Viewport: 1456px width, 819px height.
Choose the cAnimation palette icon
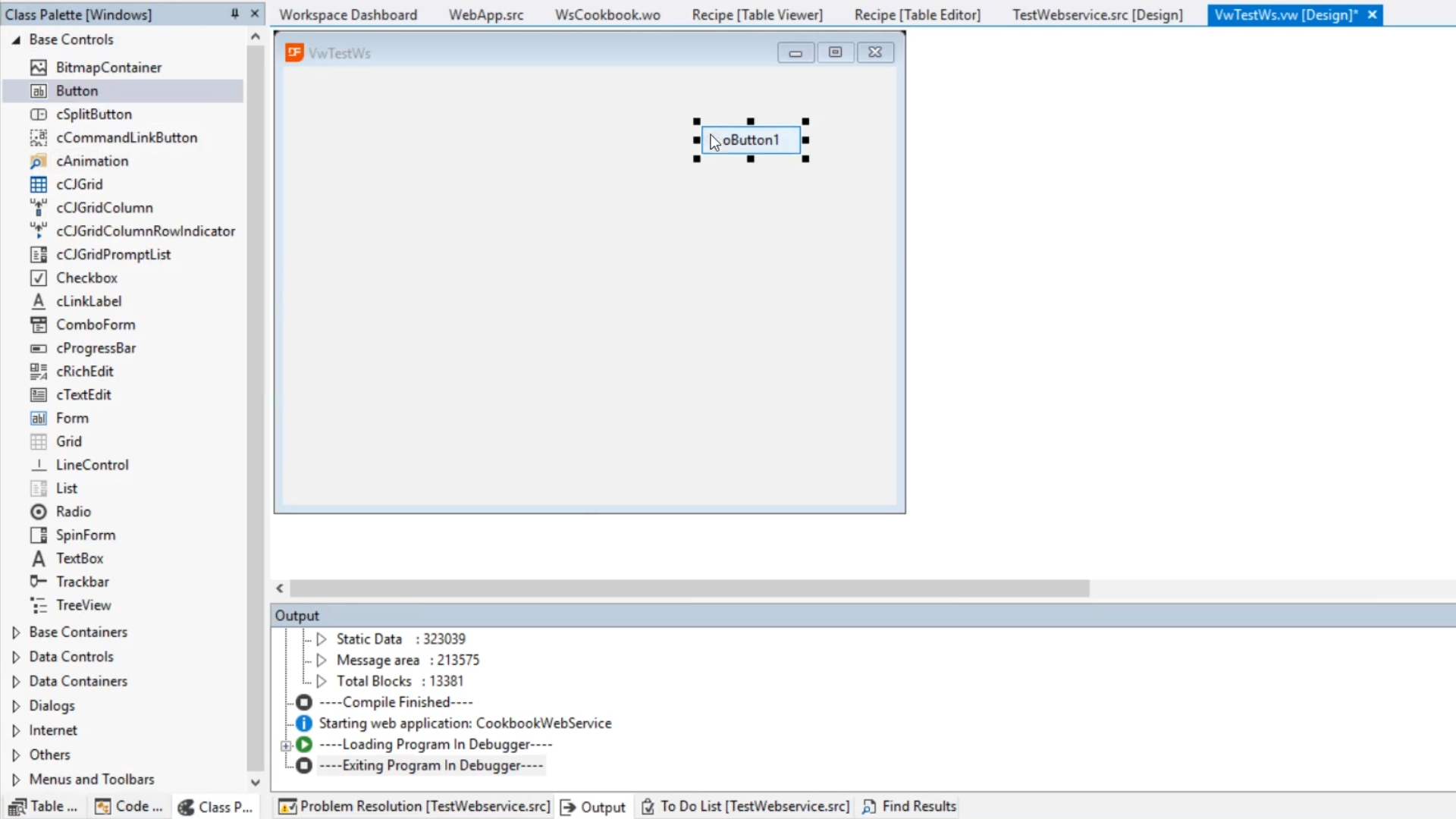point(39,161)
